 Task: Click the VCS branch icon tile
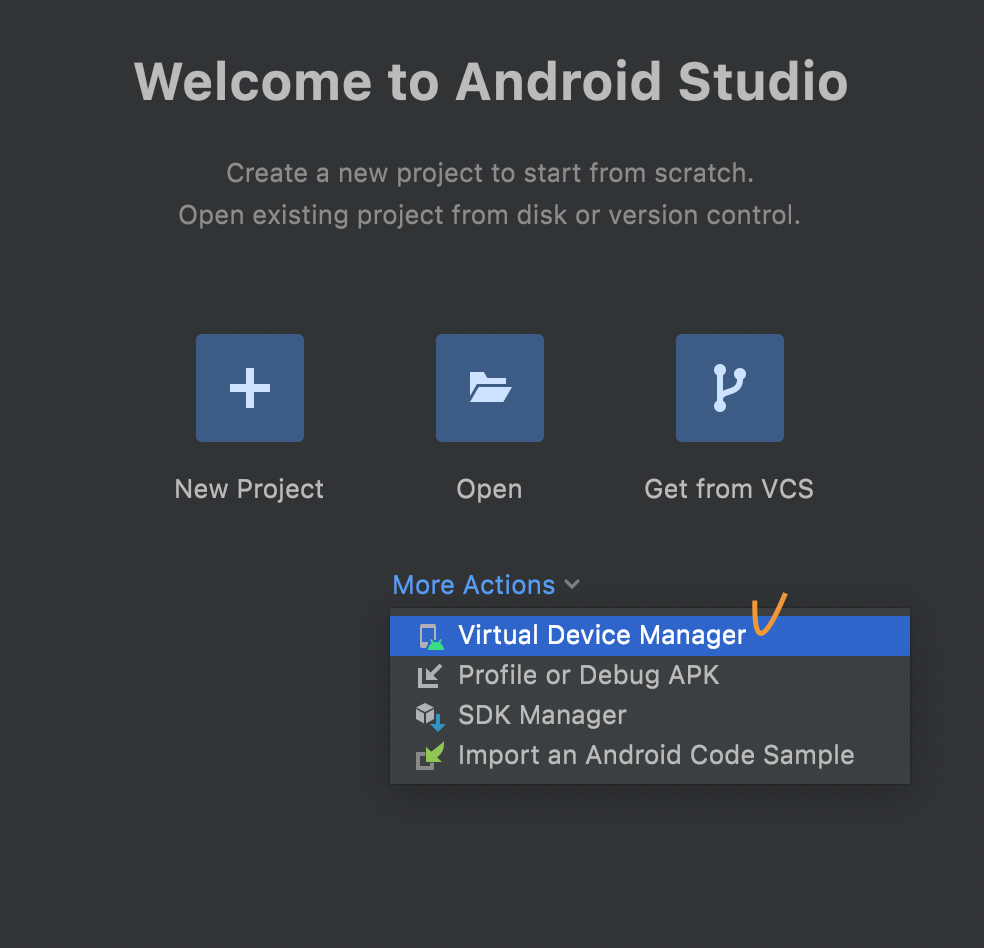point(729,388)
